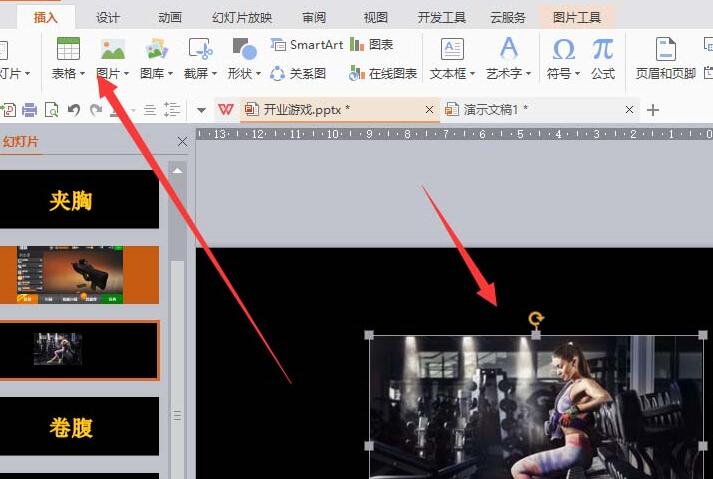Click the 符号 (Symbol) omega icon
713x479 pixels.
(x=563, y=49)
